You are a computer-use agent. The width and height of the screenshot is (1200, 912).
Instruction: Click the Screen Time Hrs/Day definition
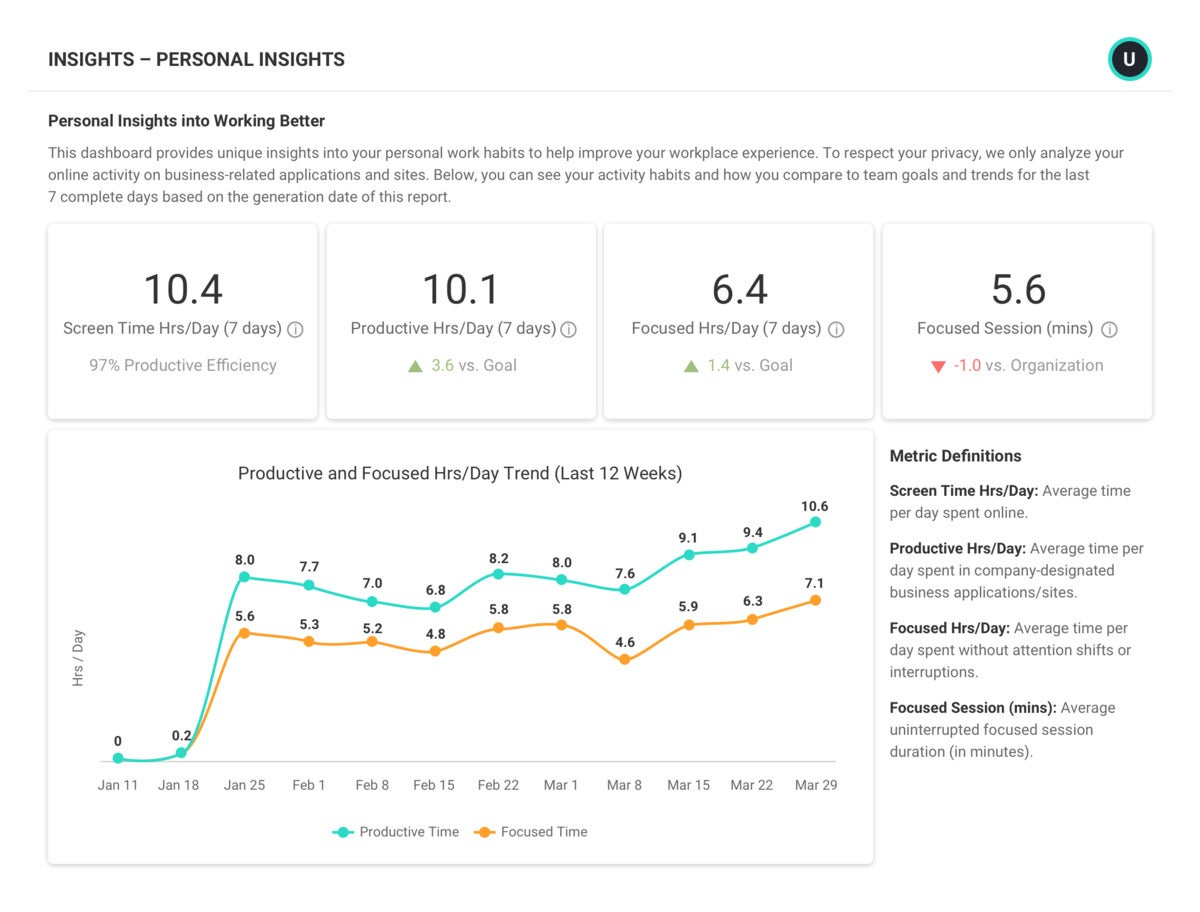tap(1010, 502)
